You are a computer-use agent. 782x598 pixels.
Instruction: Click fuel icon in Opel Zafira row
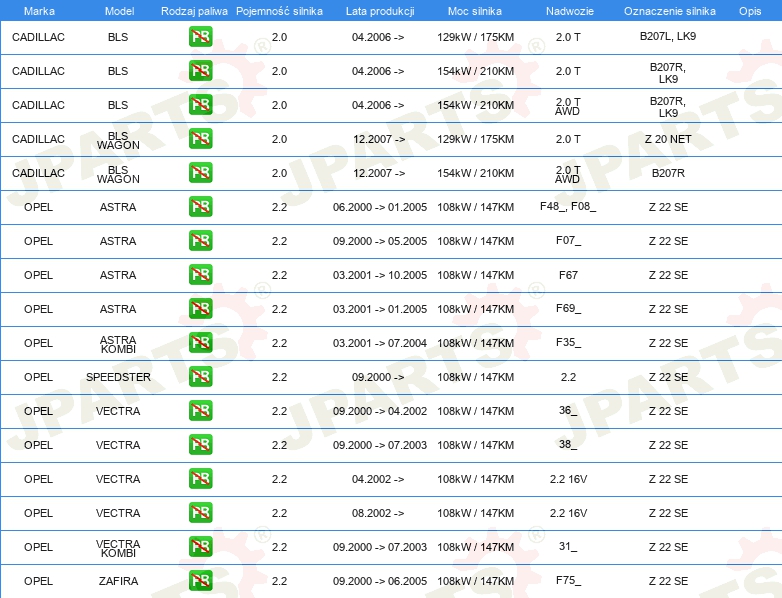[200, 581]
